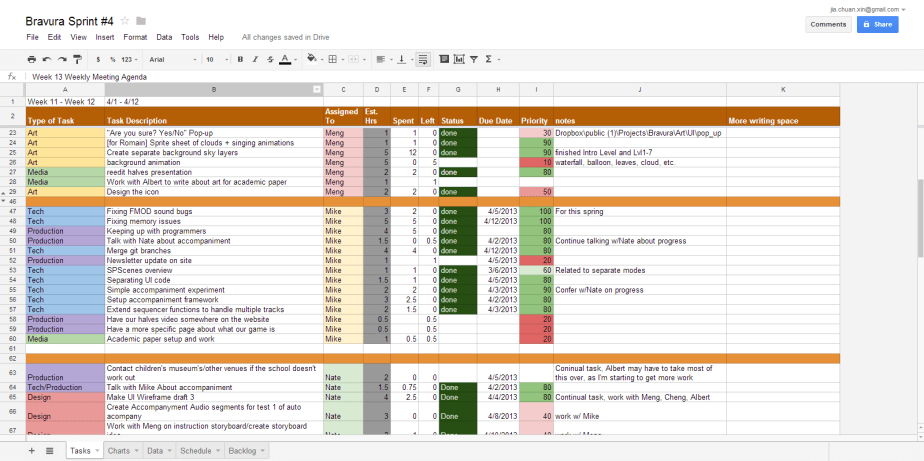Open the all sheets list icon
The width and height of the screenshot is (924, 461).
click(x=50, y=451)
